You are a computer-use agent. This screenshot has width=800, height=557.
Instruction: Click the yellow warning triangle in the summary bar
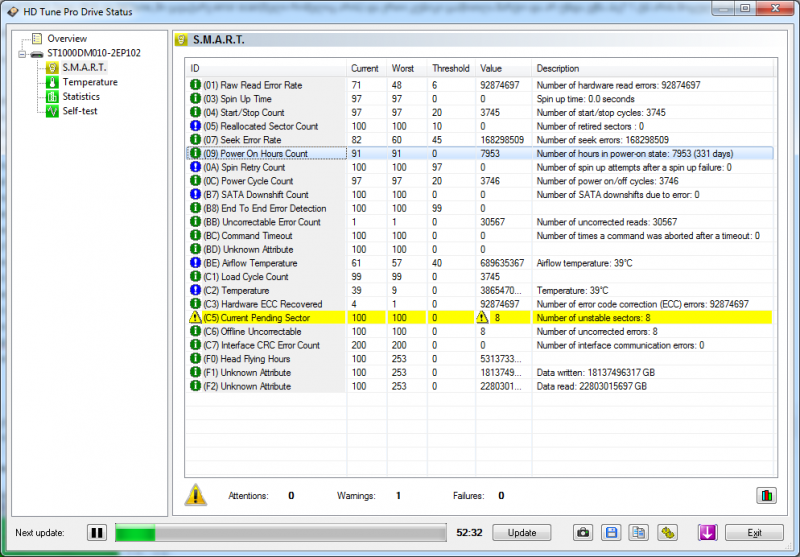point(196,495)
